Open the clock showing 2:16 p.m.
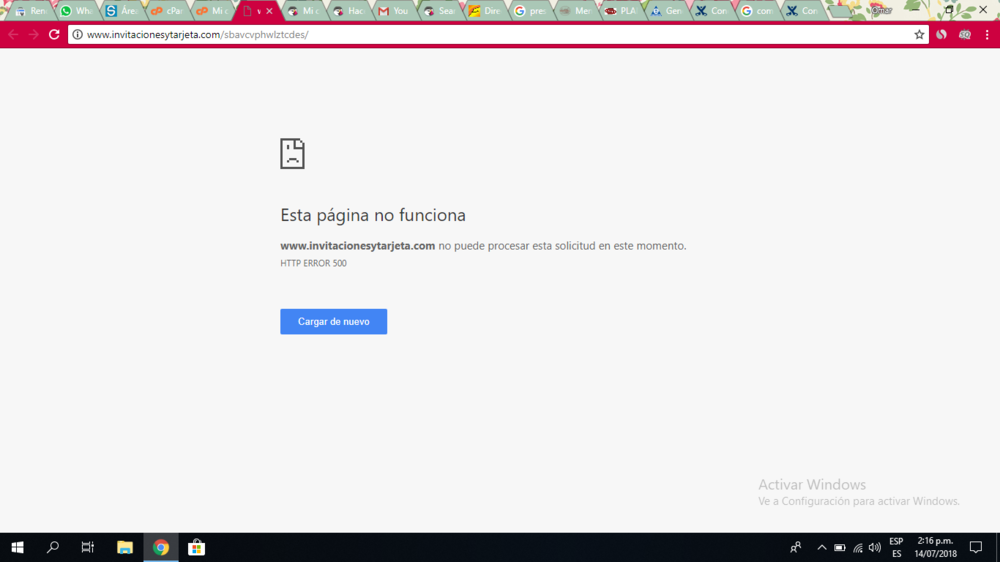Image resolution: width=1000 pixels, height=562 pixels. [936, 547]
